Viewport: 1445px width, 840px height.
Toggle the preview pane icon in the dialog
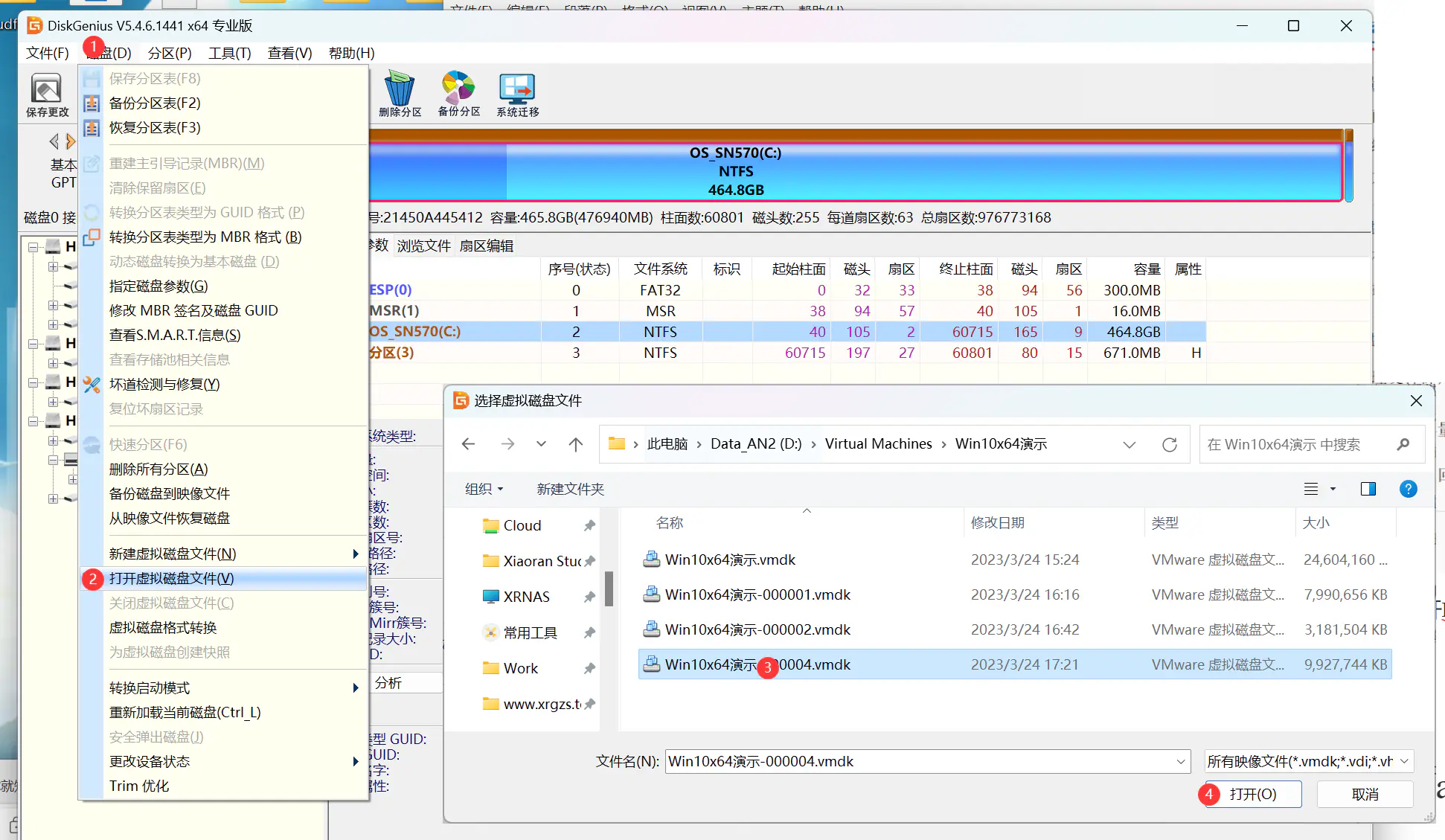click(1368, 489)
